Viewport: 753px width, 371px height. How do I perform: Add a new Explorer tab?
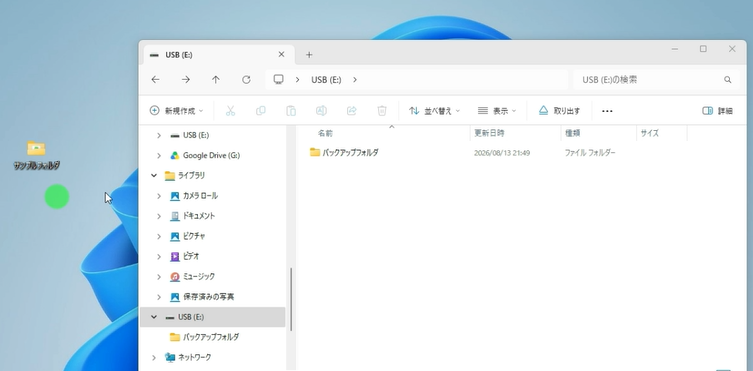(309, 55)
